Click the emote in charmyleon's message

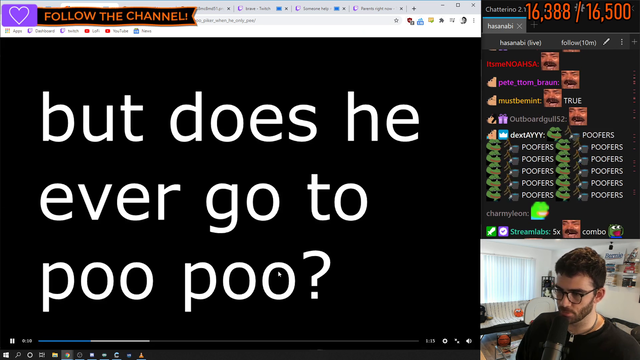[x=540, y=211]
